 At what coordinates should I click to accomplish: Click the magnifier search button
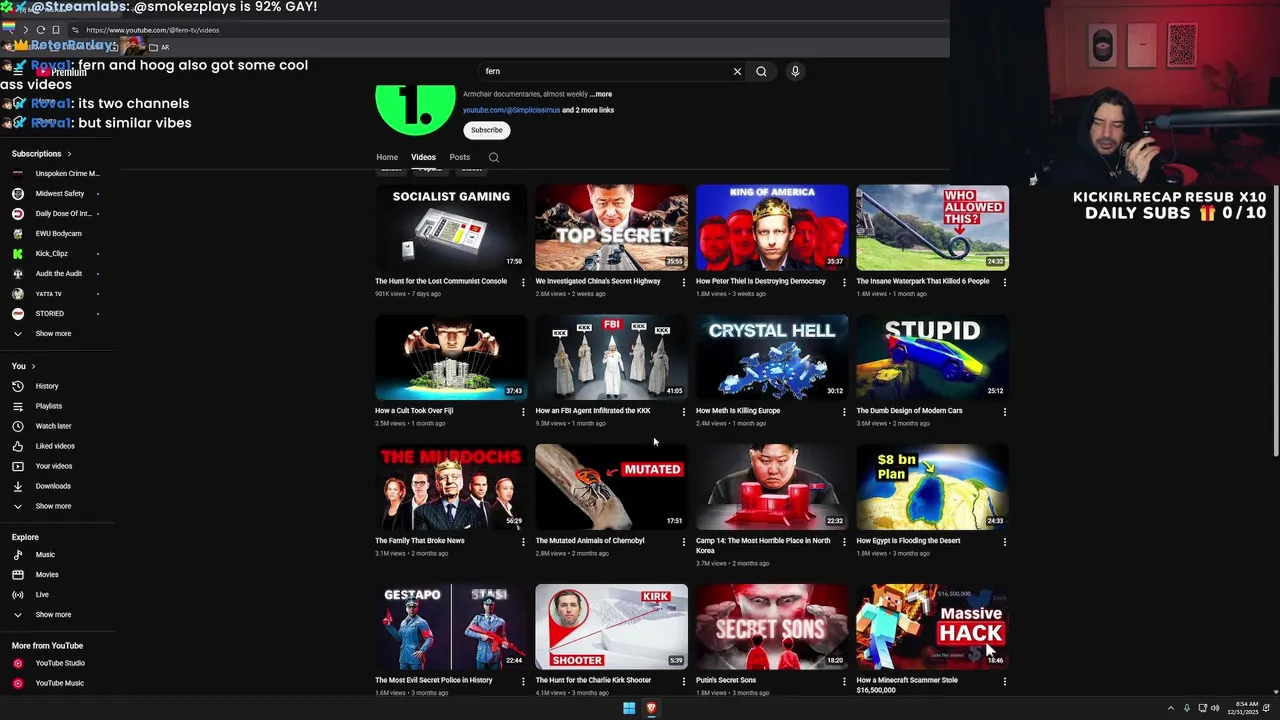coord(761,72)
